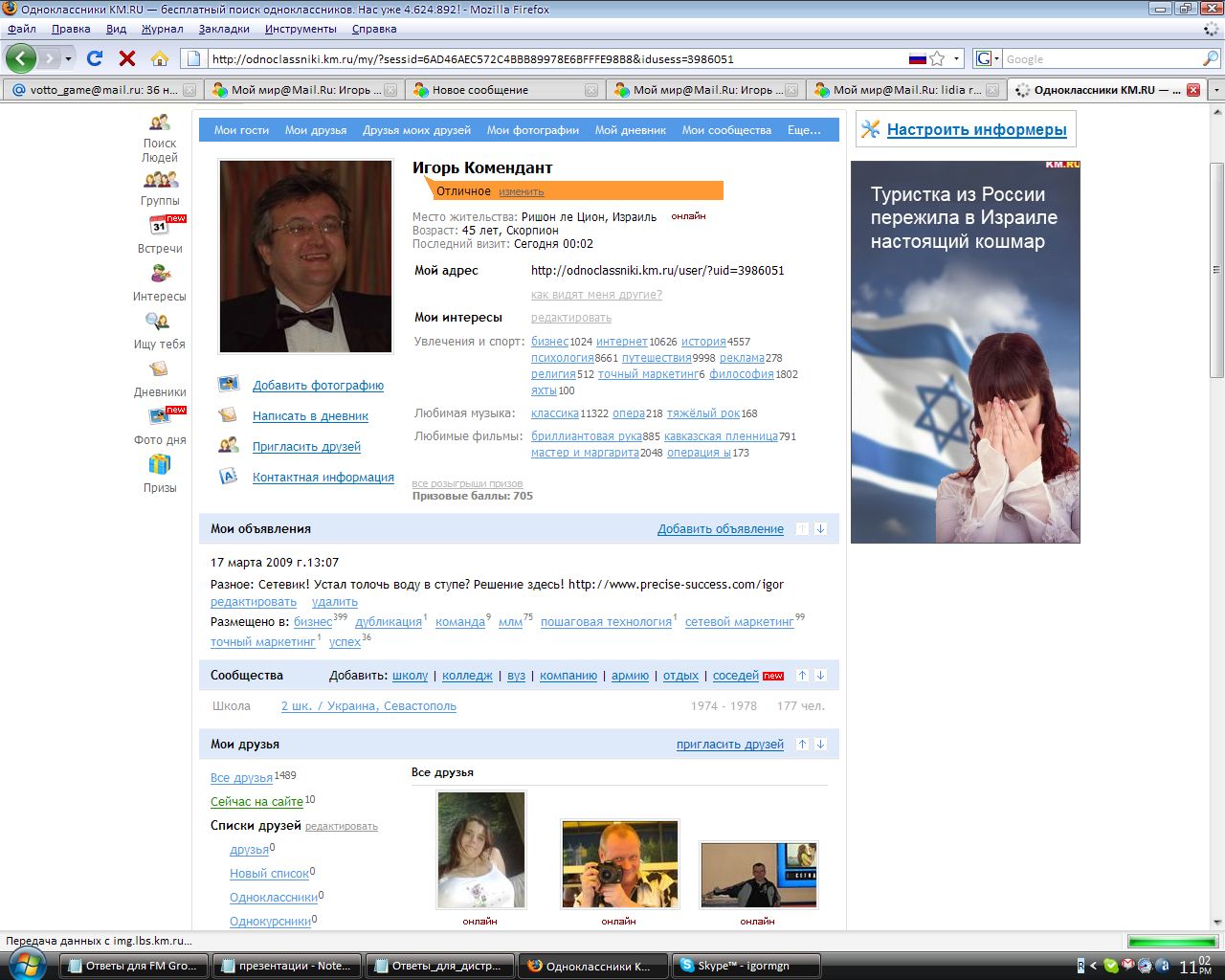
Task: Click the Google search input field
Action: [x=1101, y=58]
